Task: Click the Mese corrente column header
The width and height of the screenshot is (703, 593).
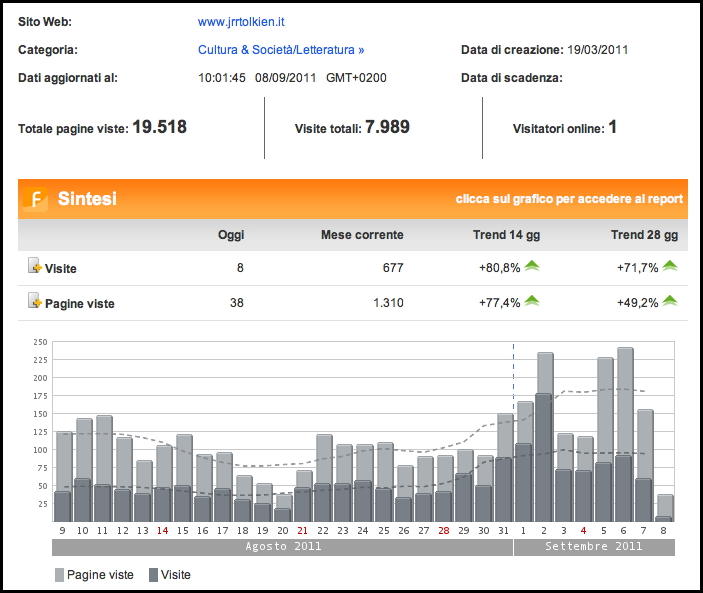Action: (362, 235)
